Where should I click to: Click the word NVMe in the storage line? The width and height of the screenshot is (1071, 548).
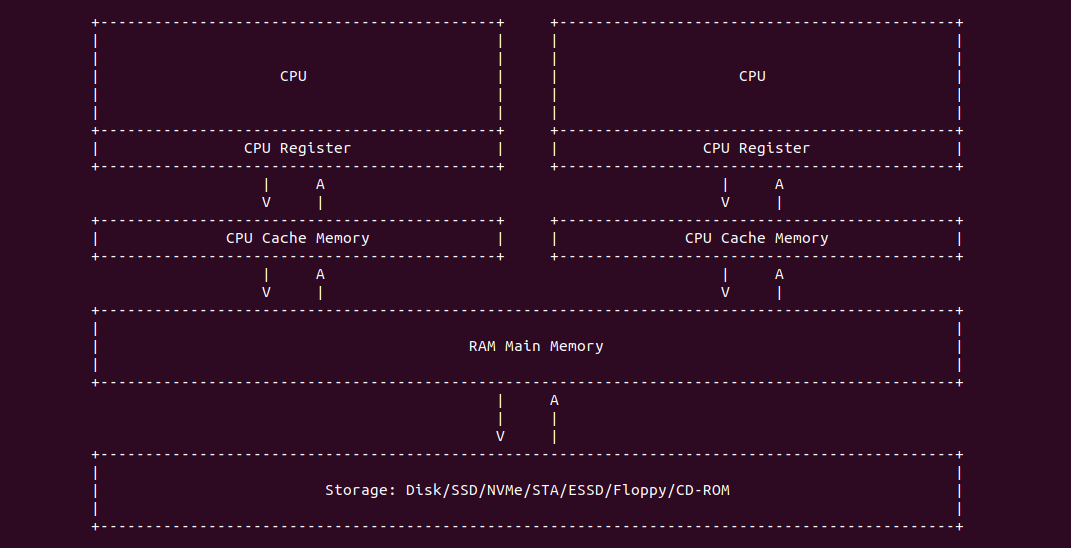(x=504, y=490)
